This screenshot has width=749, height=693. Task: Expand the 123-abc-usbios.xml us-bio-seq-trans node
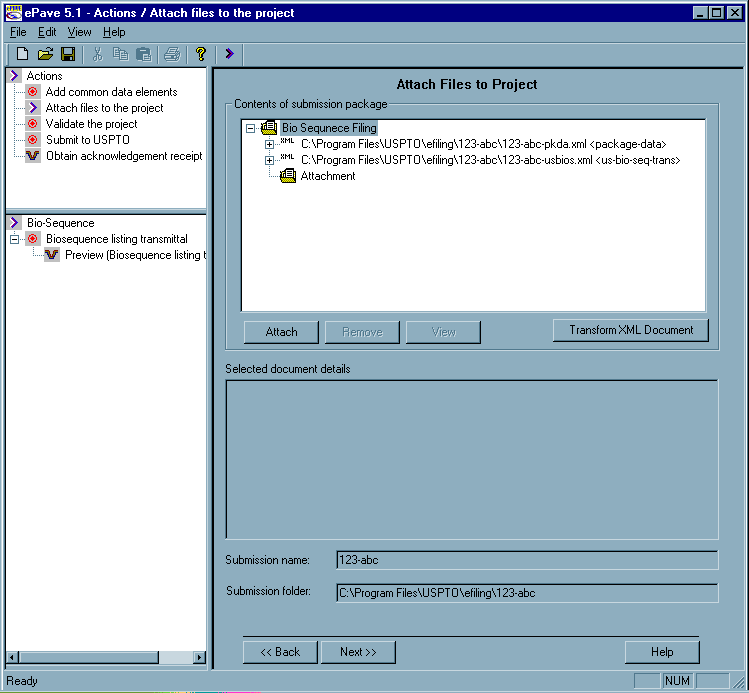coord(269,160)
